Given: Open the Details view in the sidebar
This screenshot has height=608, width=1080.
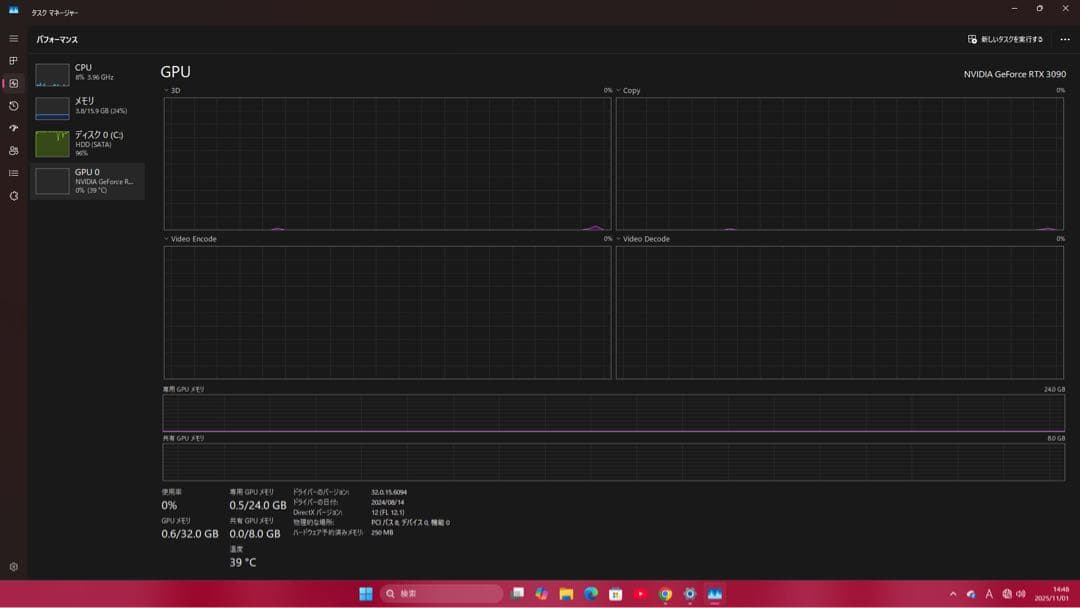Looking at the screenshot, I should pyautogui.click(x=13, y=172).
